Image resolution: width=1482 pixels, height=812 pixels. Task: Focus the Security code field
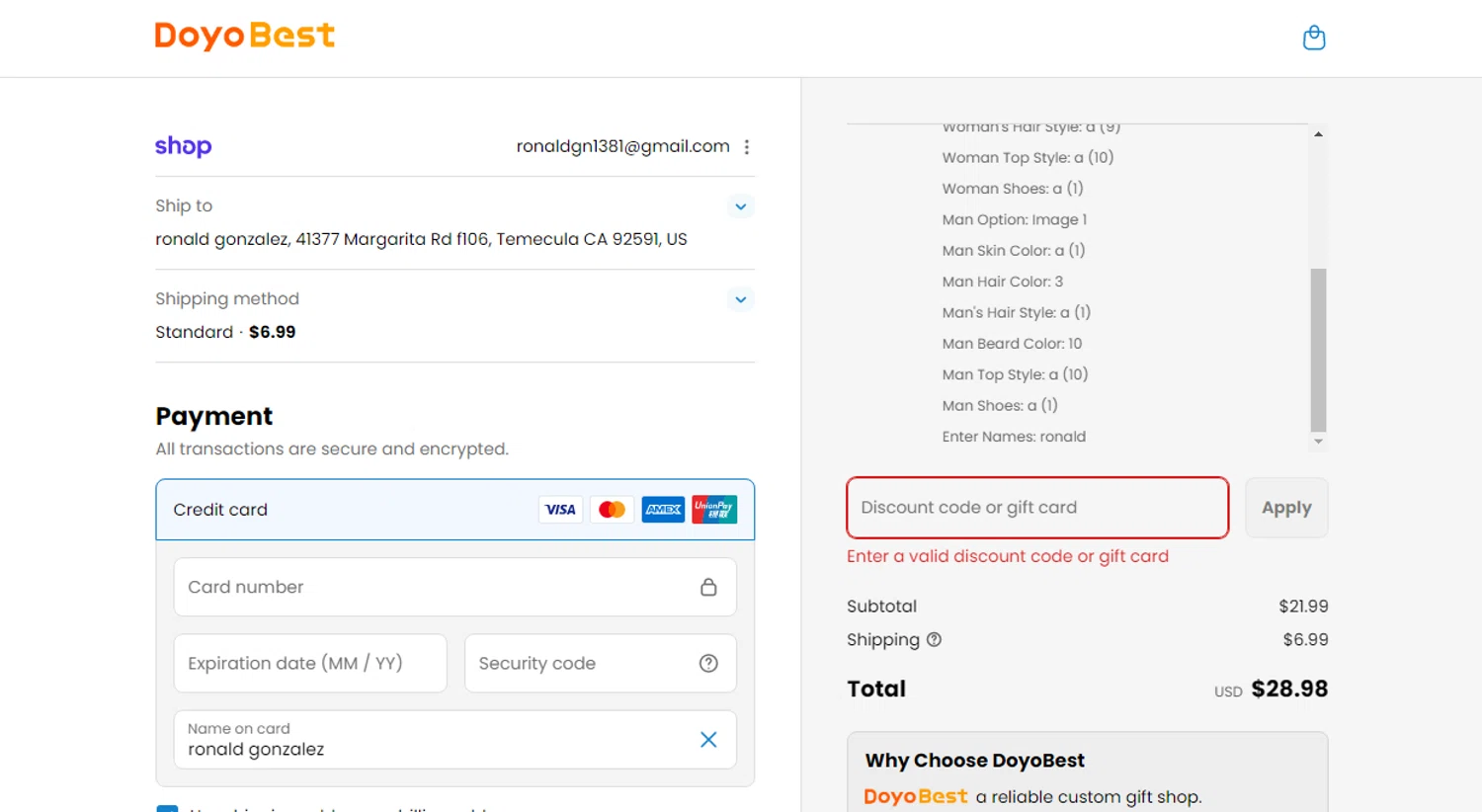click(601, 664)
